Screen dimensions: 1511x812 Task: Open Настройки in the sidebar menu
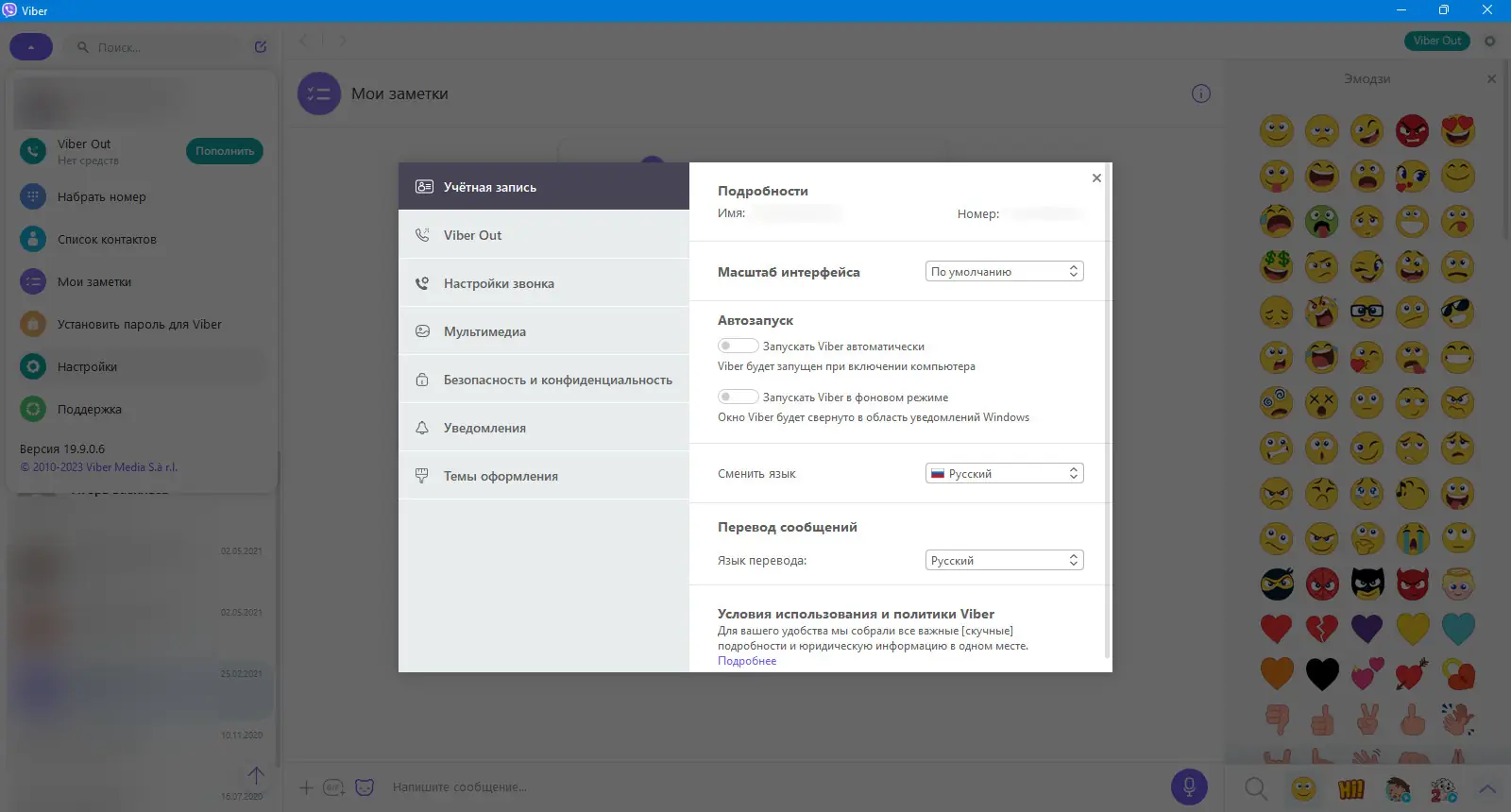pyautogui.click(x=142, y=367)
